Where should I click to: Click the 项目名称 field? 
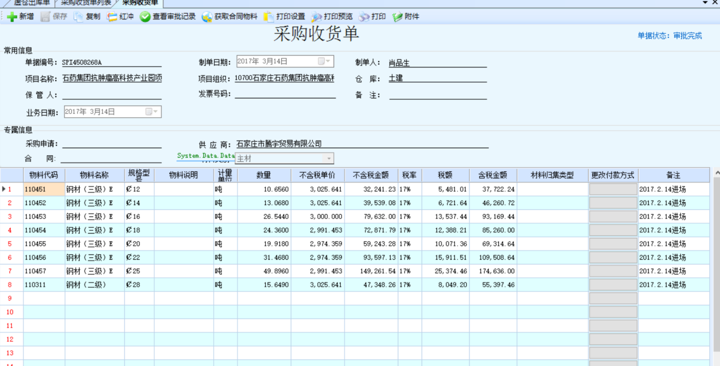pyautogui.click(x=112, y=79)
